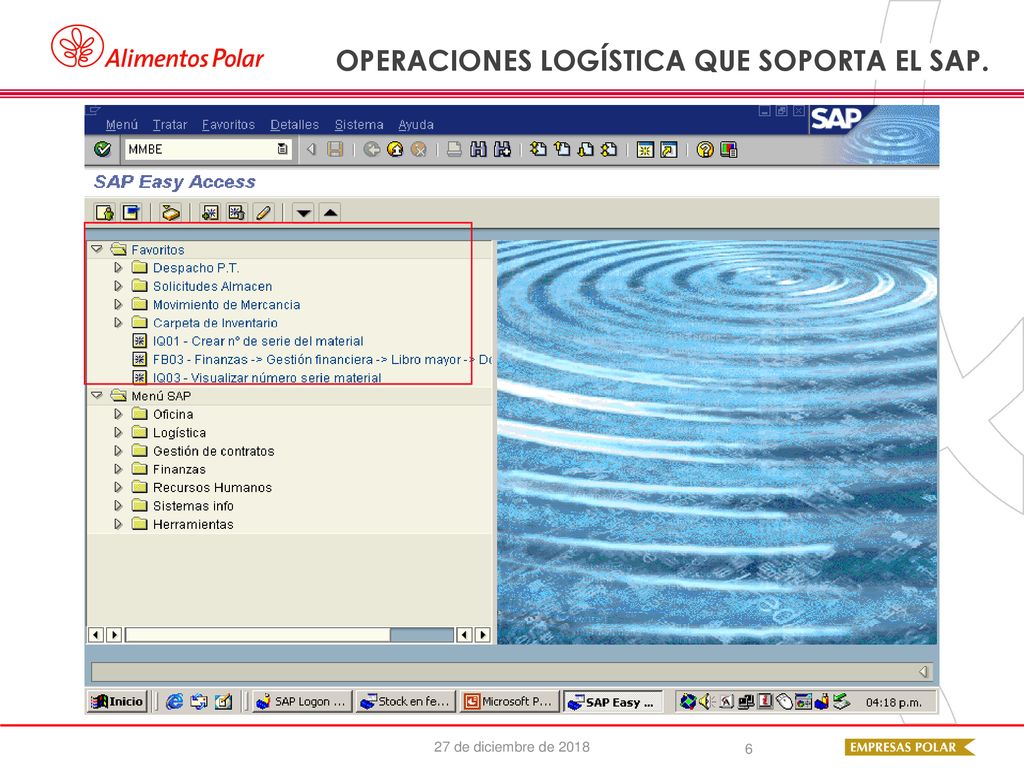Image resolution: width=1024 pixels, height=768 pixels.
Task: Switch to SAP Logon taskbar button
Action: pos(301,701)
